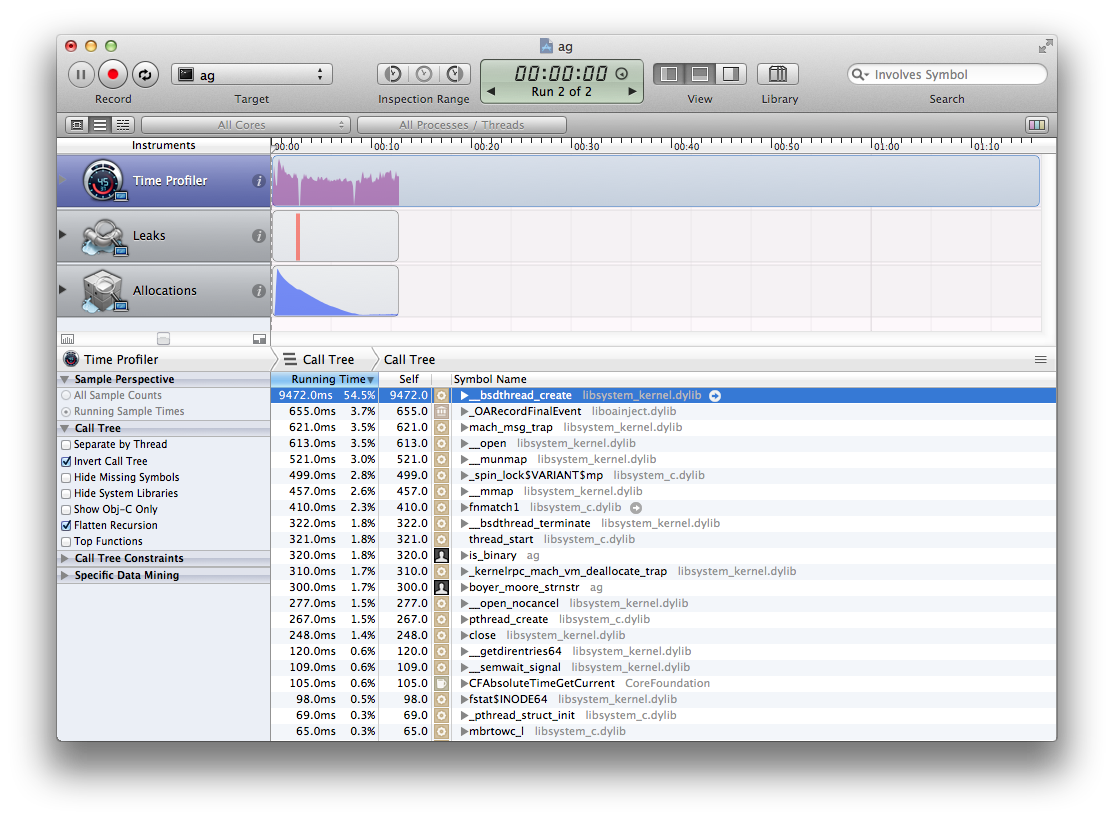The image size is (1114, 820).
Task: Enable Hide Missing Symbols checkbox
Action: 66,478
